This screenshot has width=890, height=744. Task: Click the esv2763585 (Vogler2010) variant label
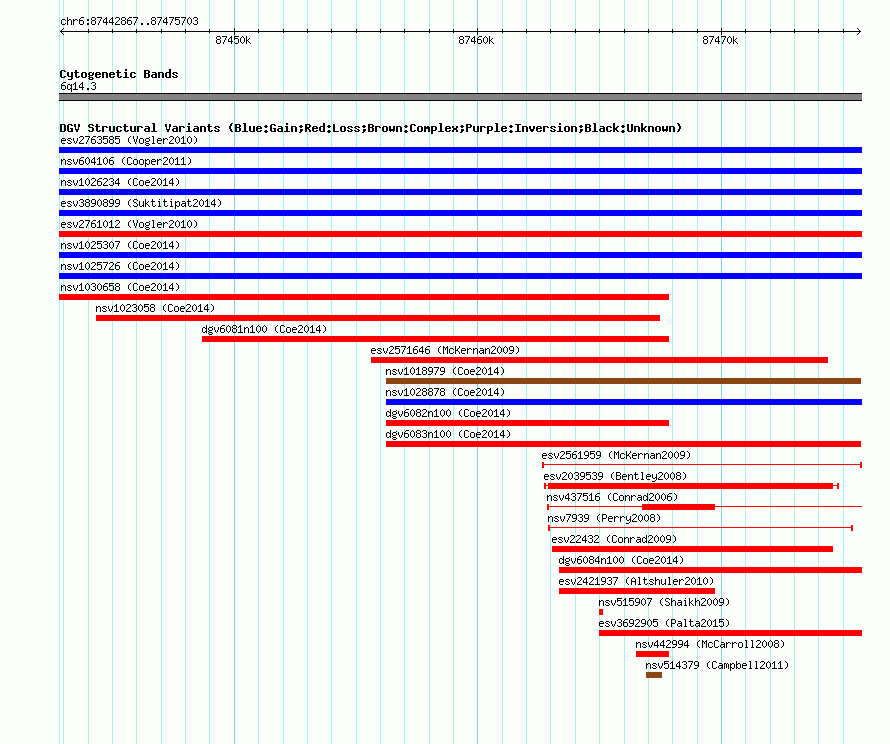point(129,140)
